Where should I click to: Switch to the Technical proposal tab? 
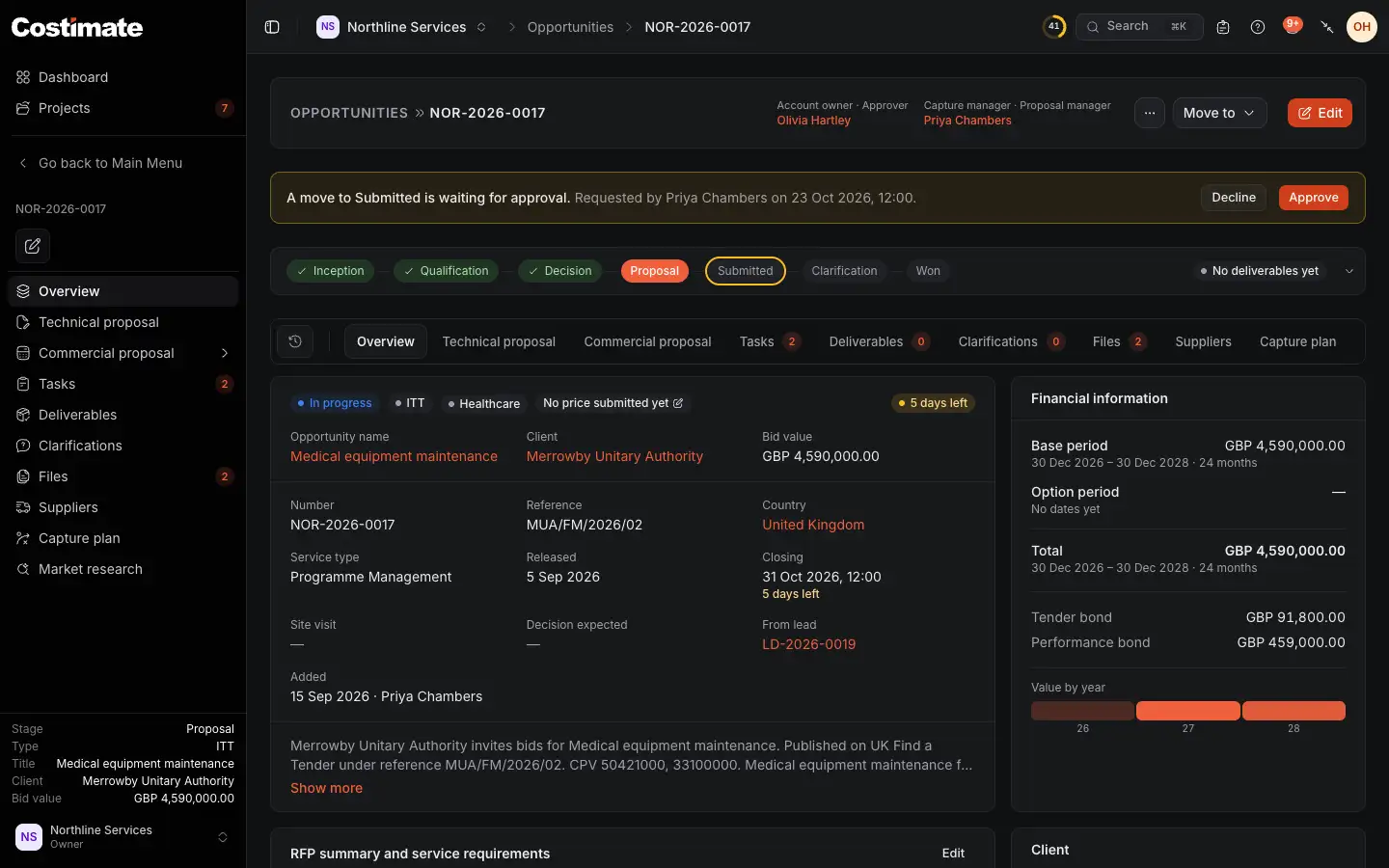point(499,341)
